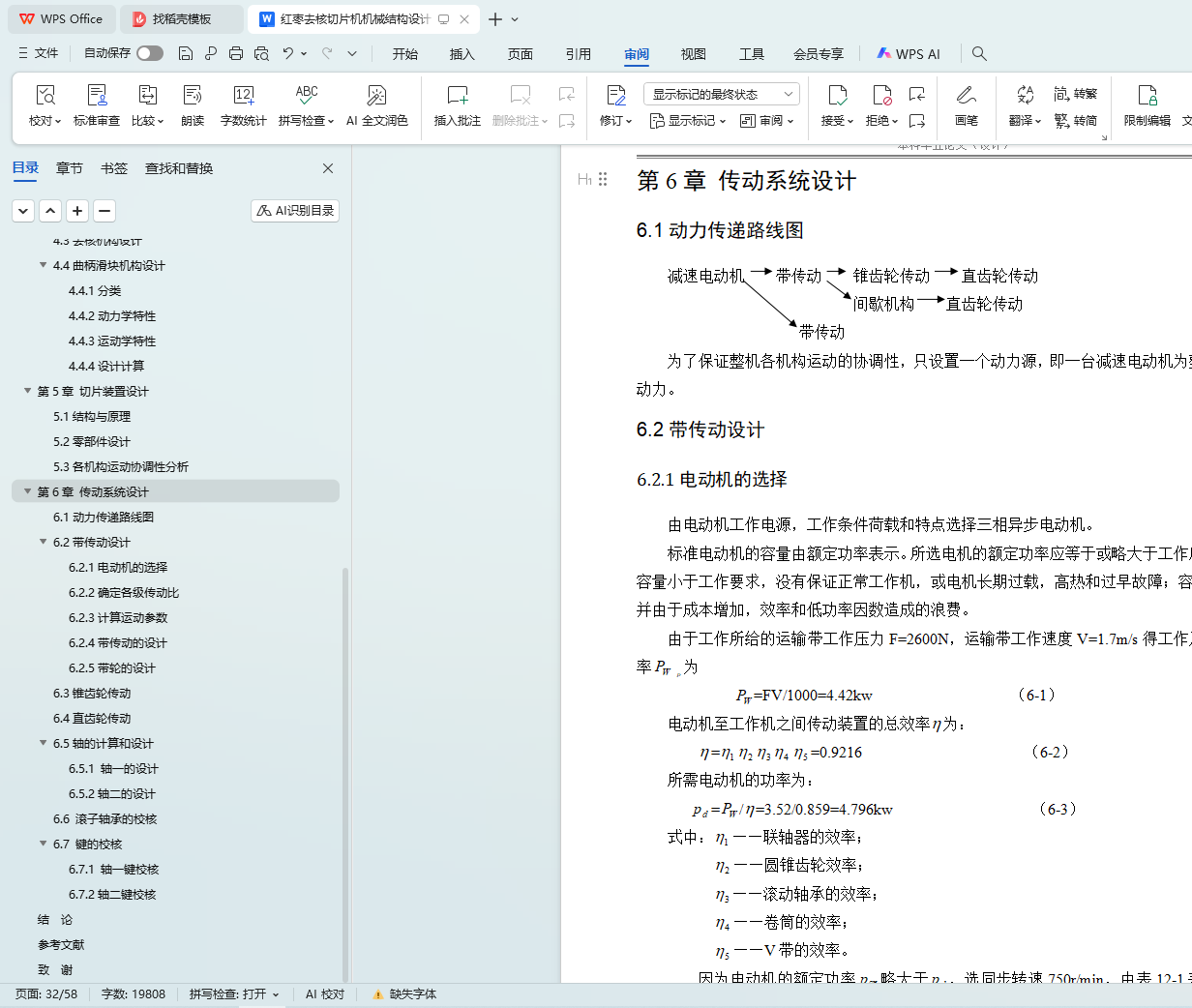The image size is (1192, 1008).
Task: Open the 视图 (View) ribbon tab
Action: point(693,54)
